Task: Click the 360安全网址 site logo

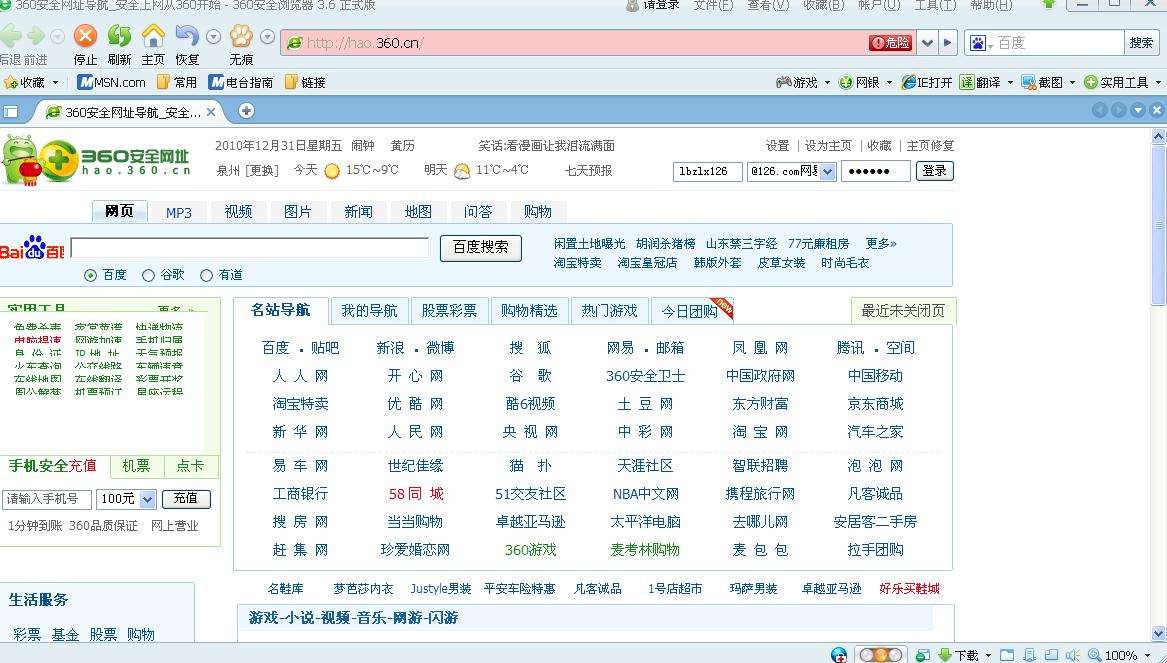Action: coord(96,160)
